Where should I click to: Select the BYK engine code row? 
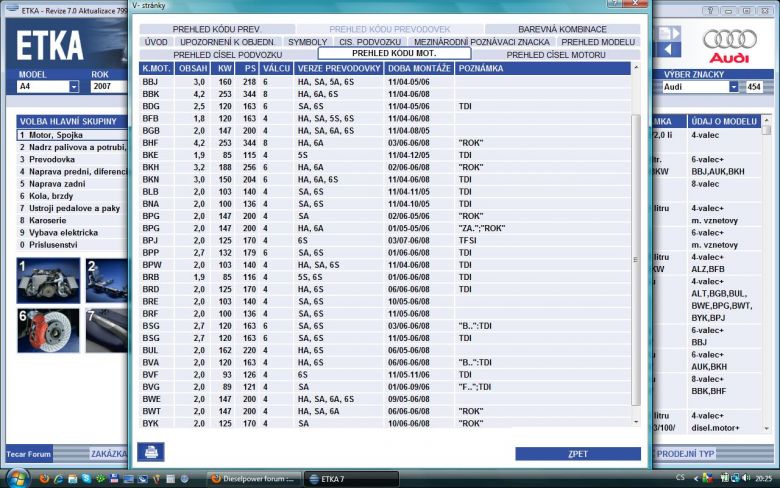[x=385, y=423]
